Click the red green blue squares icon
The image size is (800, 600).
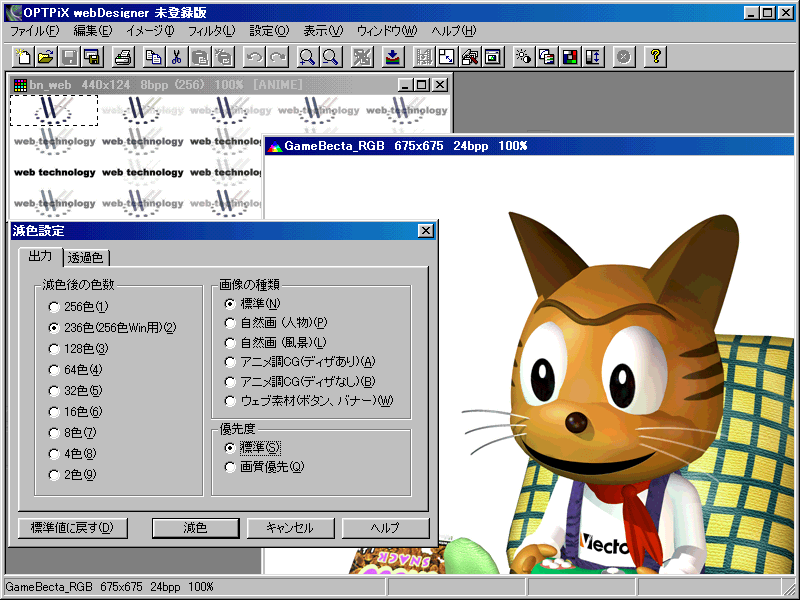click(570, 57)
